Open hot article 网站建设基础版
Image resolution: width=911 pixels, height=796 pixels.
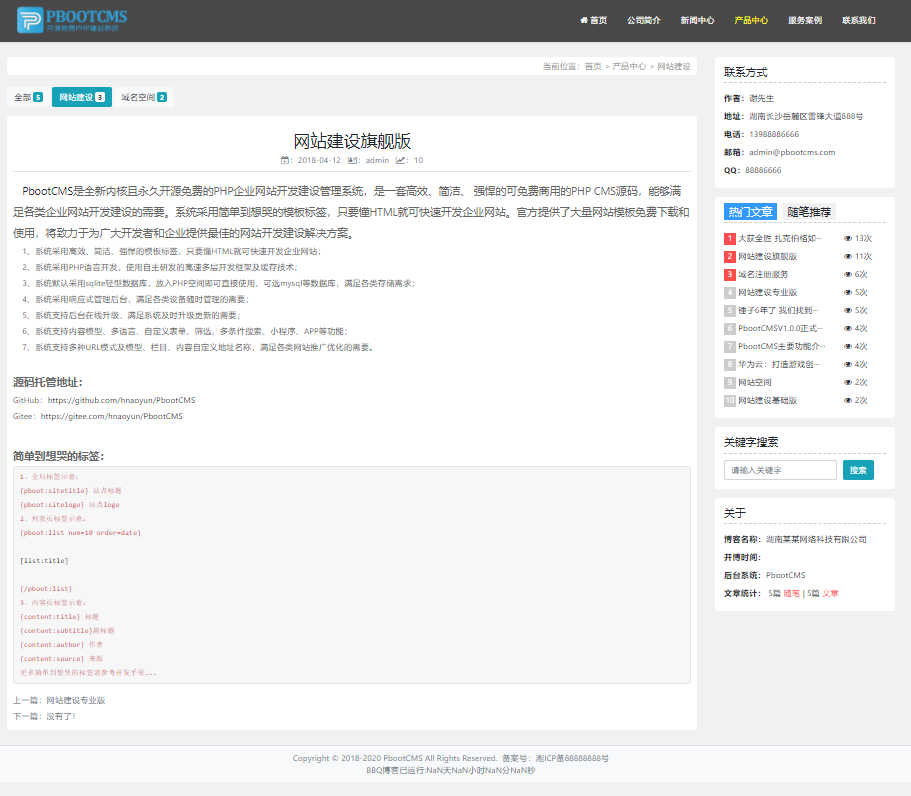coord(767,400)
